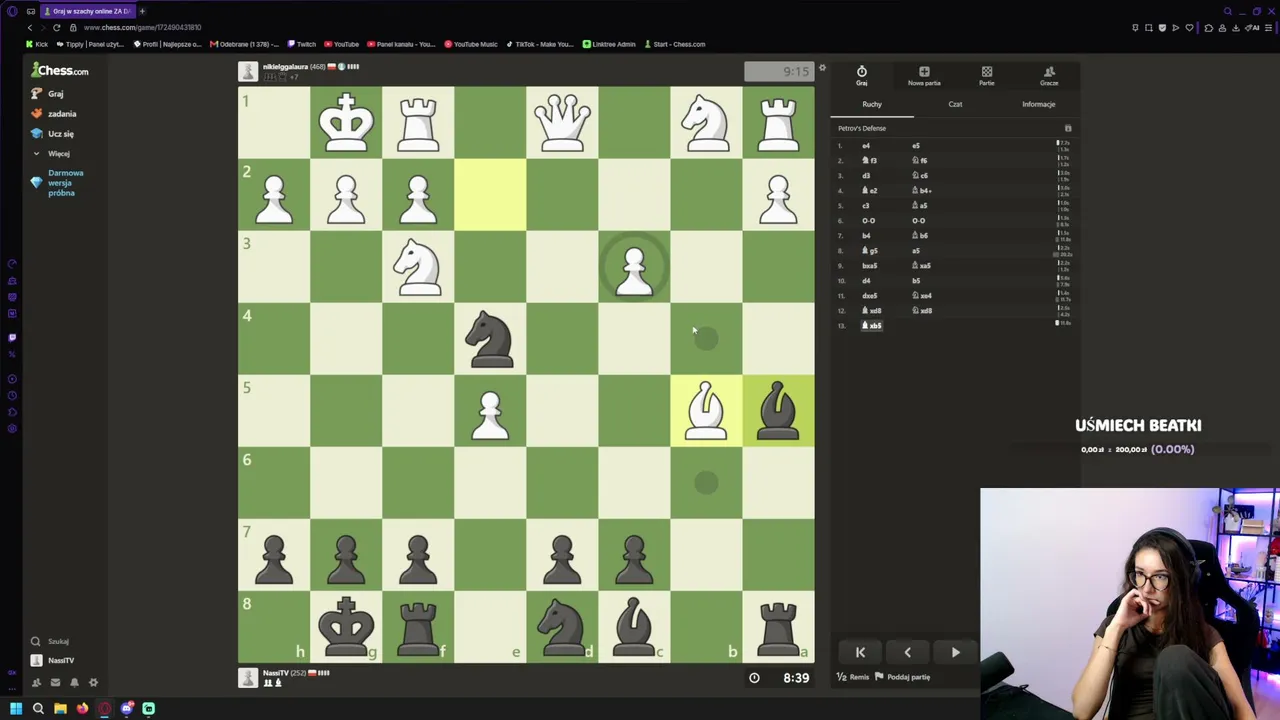1280x720 pixels.
Task: Click the chess.com URL address bar
Action: (x=142, y=27)
